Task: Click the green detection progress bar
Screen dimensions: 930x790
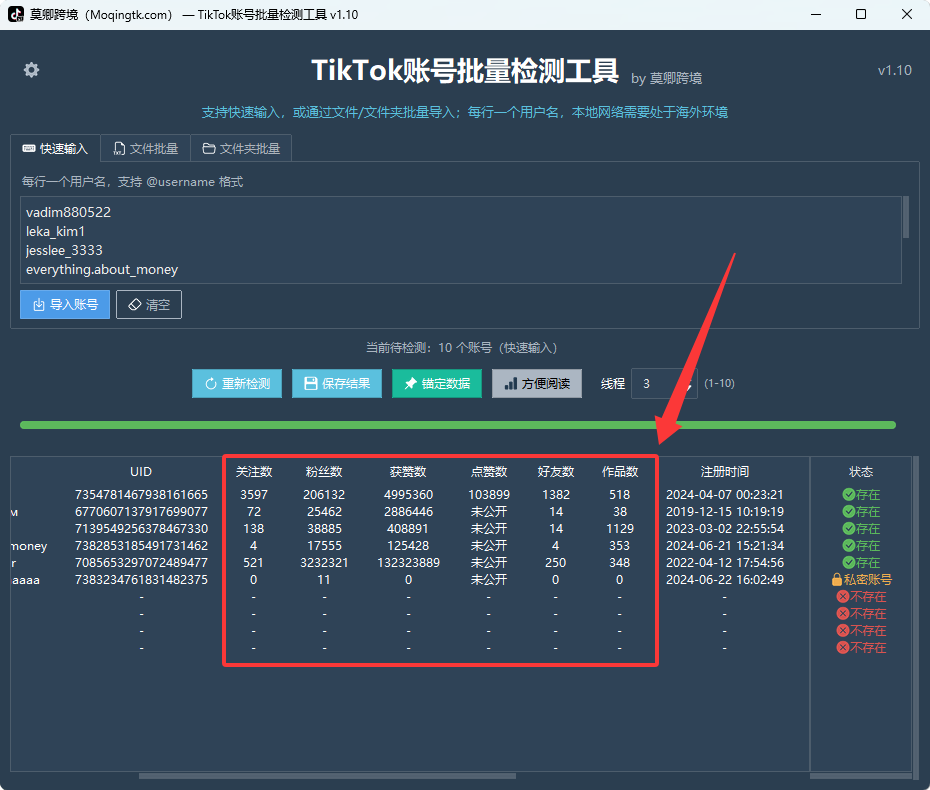Action: pyautogui.click(x=458, y=425)
